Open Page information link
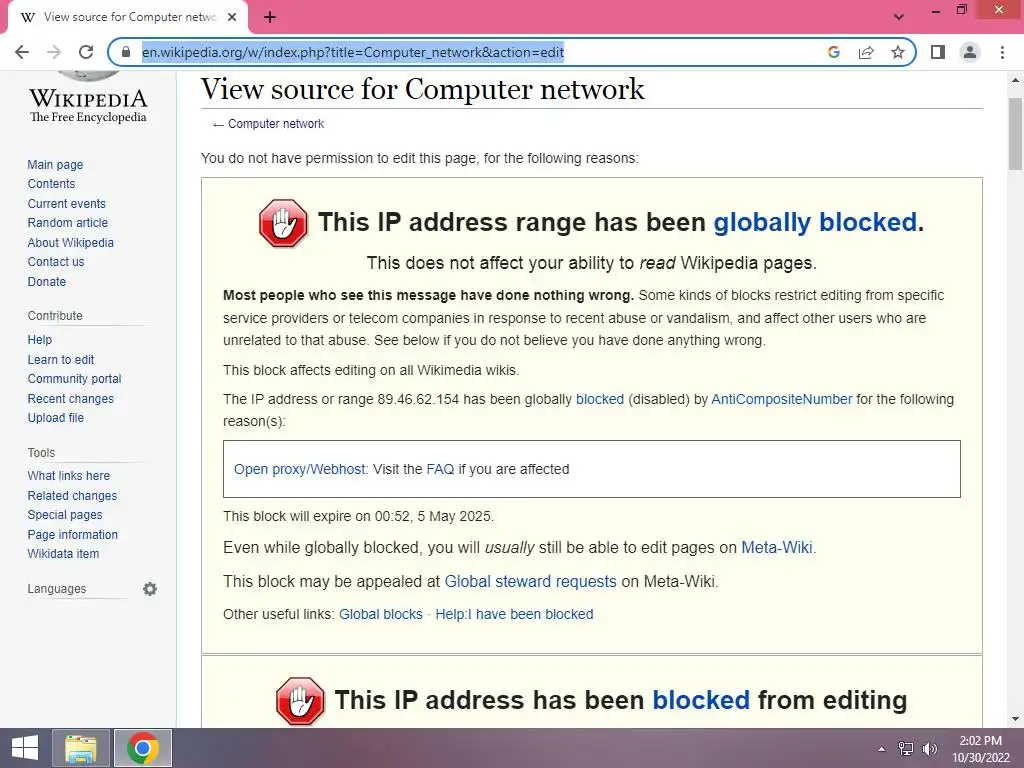The height and width of the screenshot is (768, 1024). pos(73,534)
